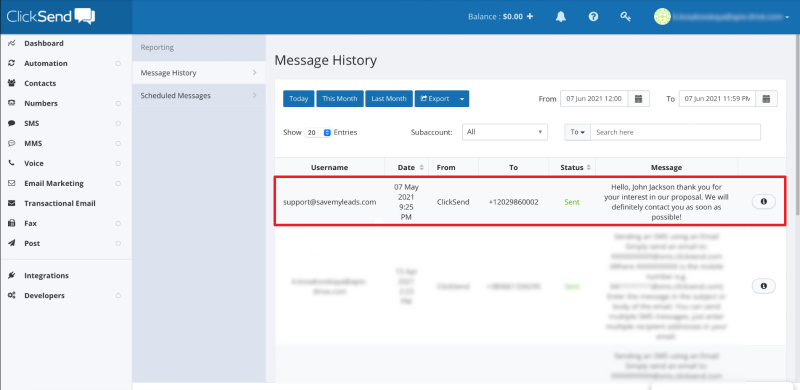Open the From date calendar icon

click(638, 99)
